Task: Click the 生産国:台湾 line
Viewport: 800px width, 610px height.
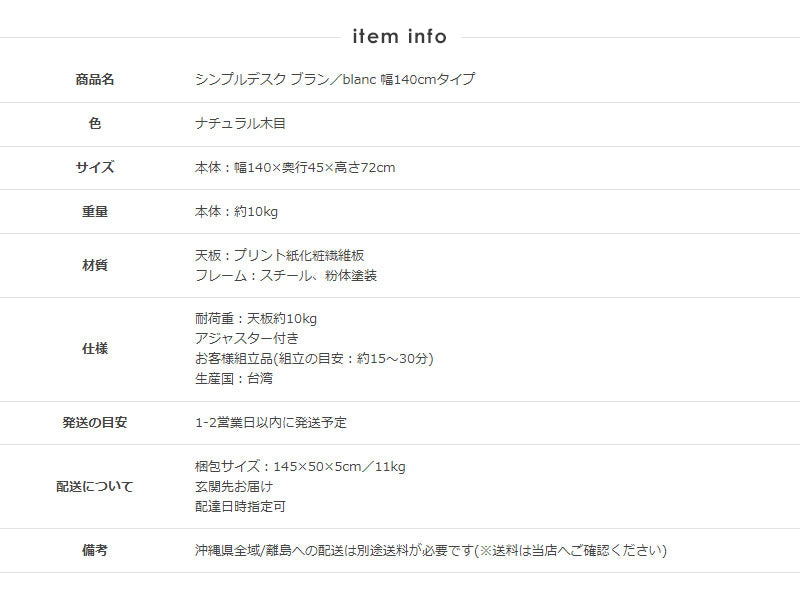Action: pyautogui.click(x=234, y=379)
